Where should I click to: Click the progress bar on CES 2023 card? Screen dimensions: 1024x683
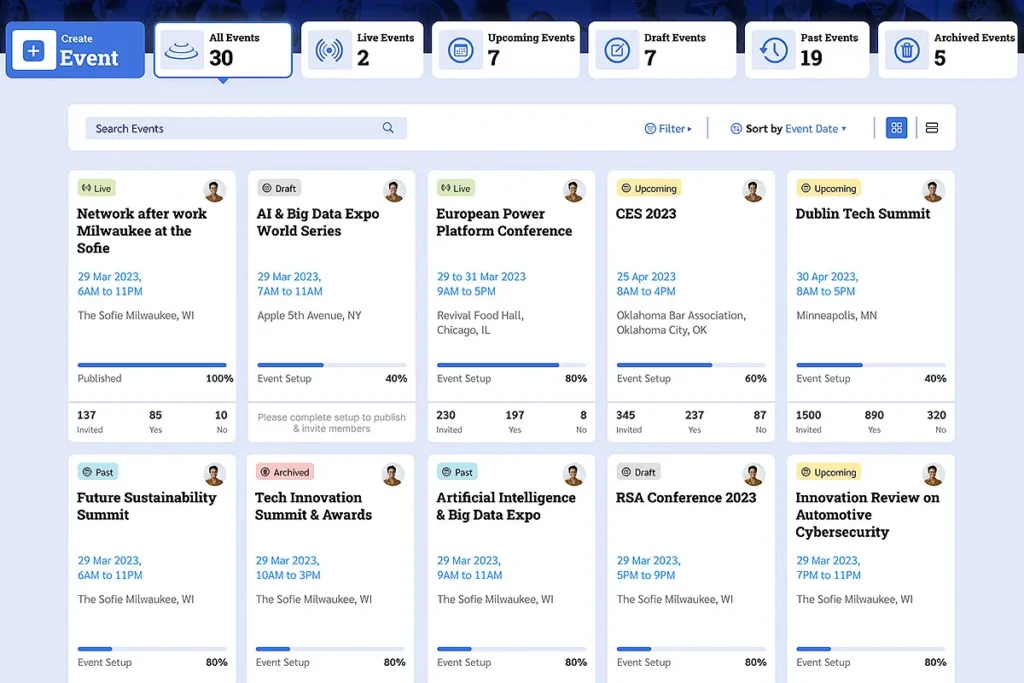click(691, 365)
